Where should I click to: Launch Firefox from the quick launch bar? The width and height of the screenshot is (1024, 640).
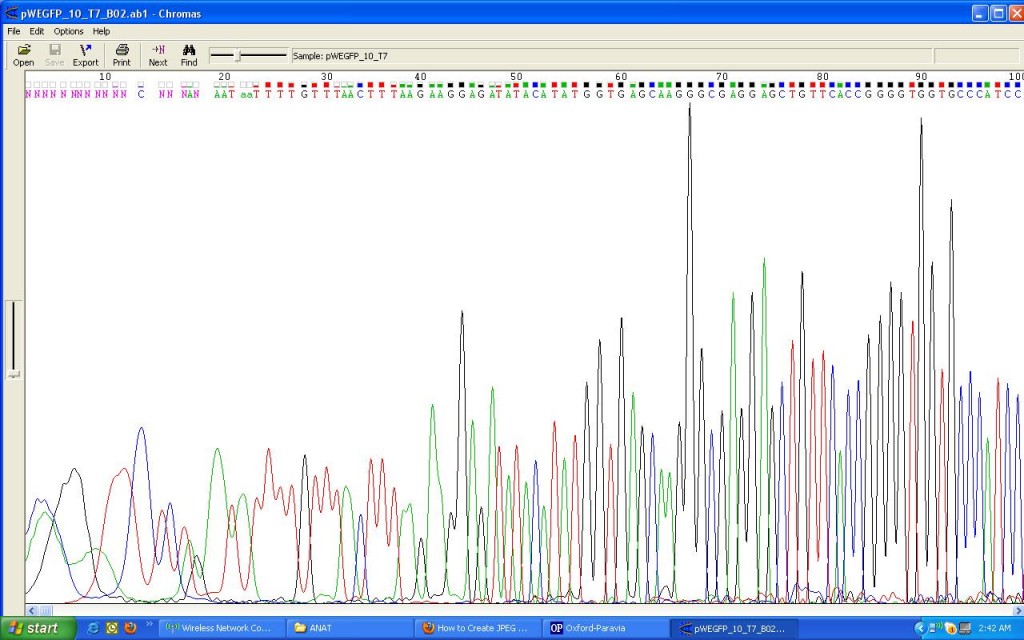[130, 628]
